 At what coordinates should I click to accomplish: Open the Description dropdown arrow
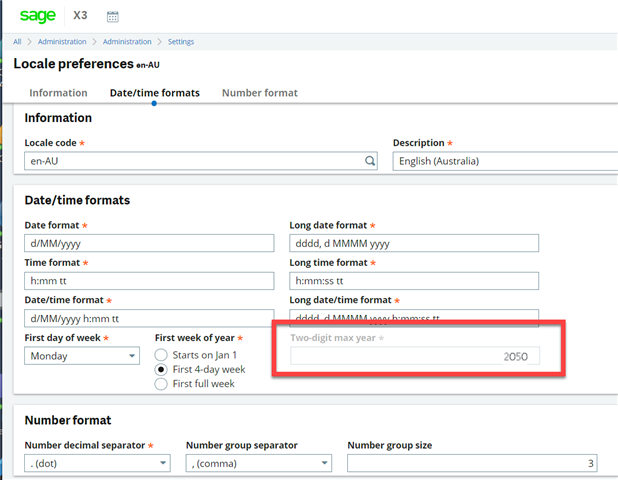[x=610, y=161]
